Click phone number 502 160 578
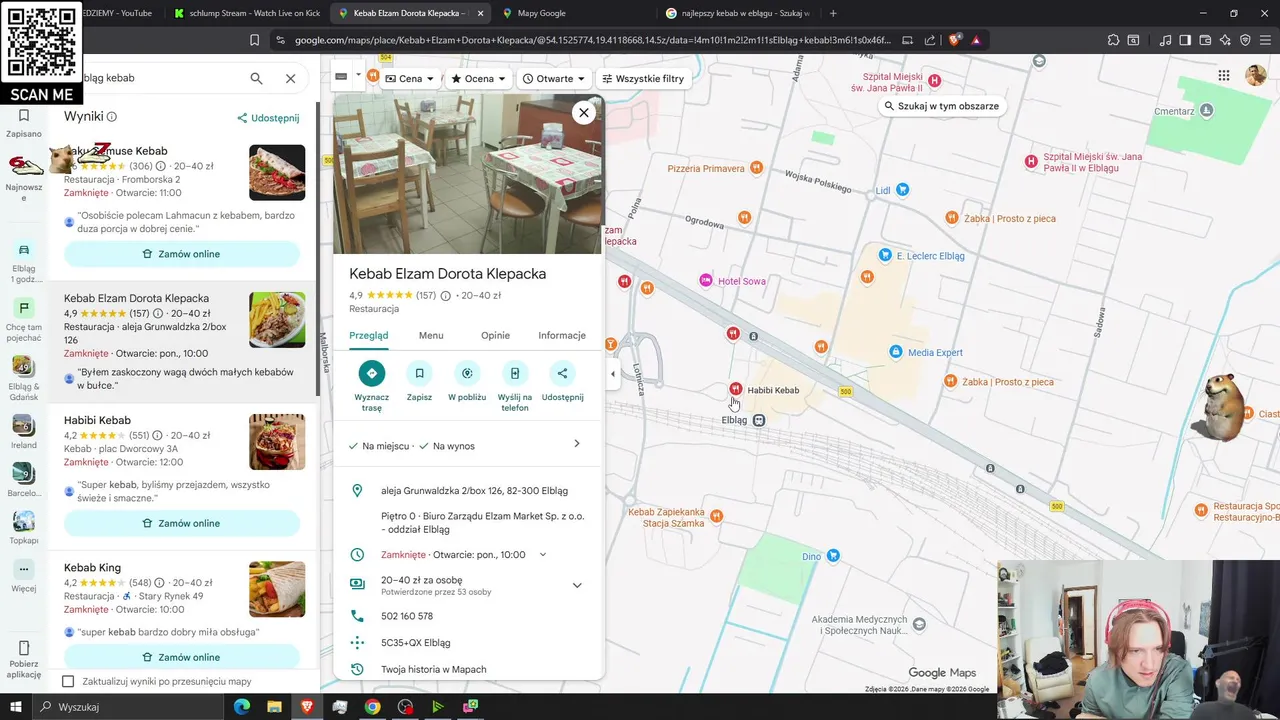The image size is (1280, 720). (x=407, y=616)
